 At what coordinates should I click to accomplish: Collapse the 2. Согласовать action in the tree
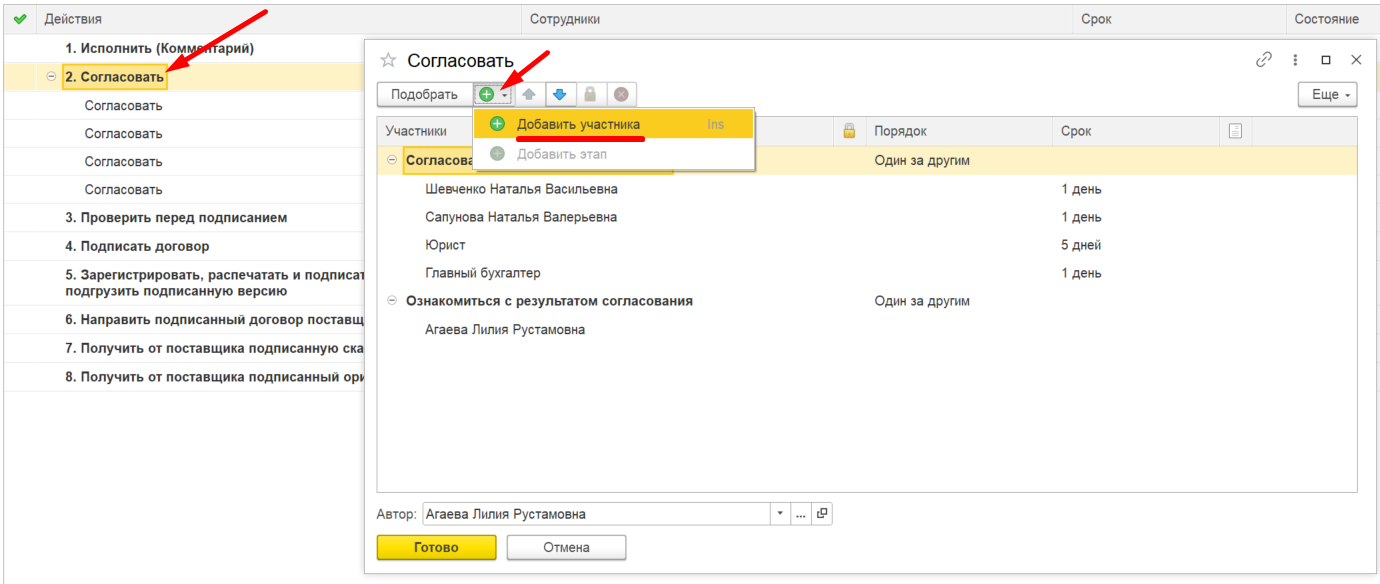51,76
